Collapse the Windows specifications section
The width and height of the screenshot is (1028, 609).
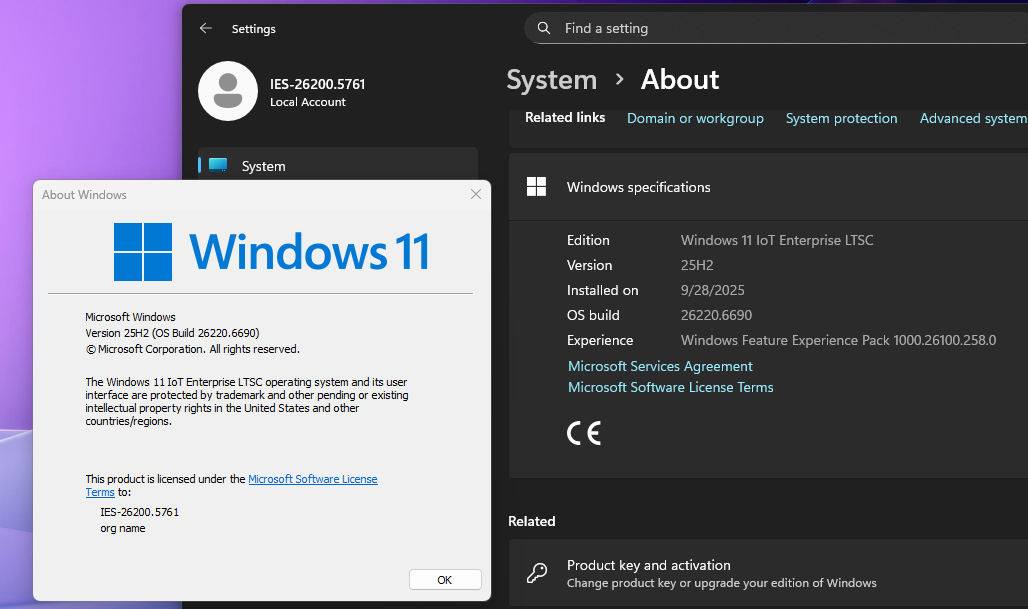pyautogui.click(x=768, y=187)
